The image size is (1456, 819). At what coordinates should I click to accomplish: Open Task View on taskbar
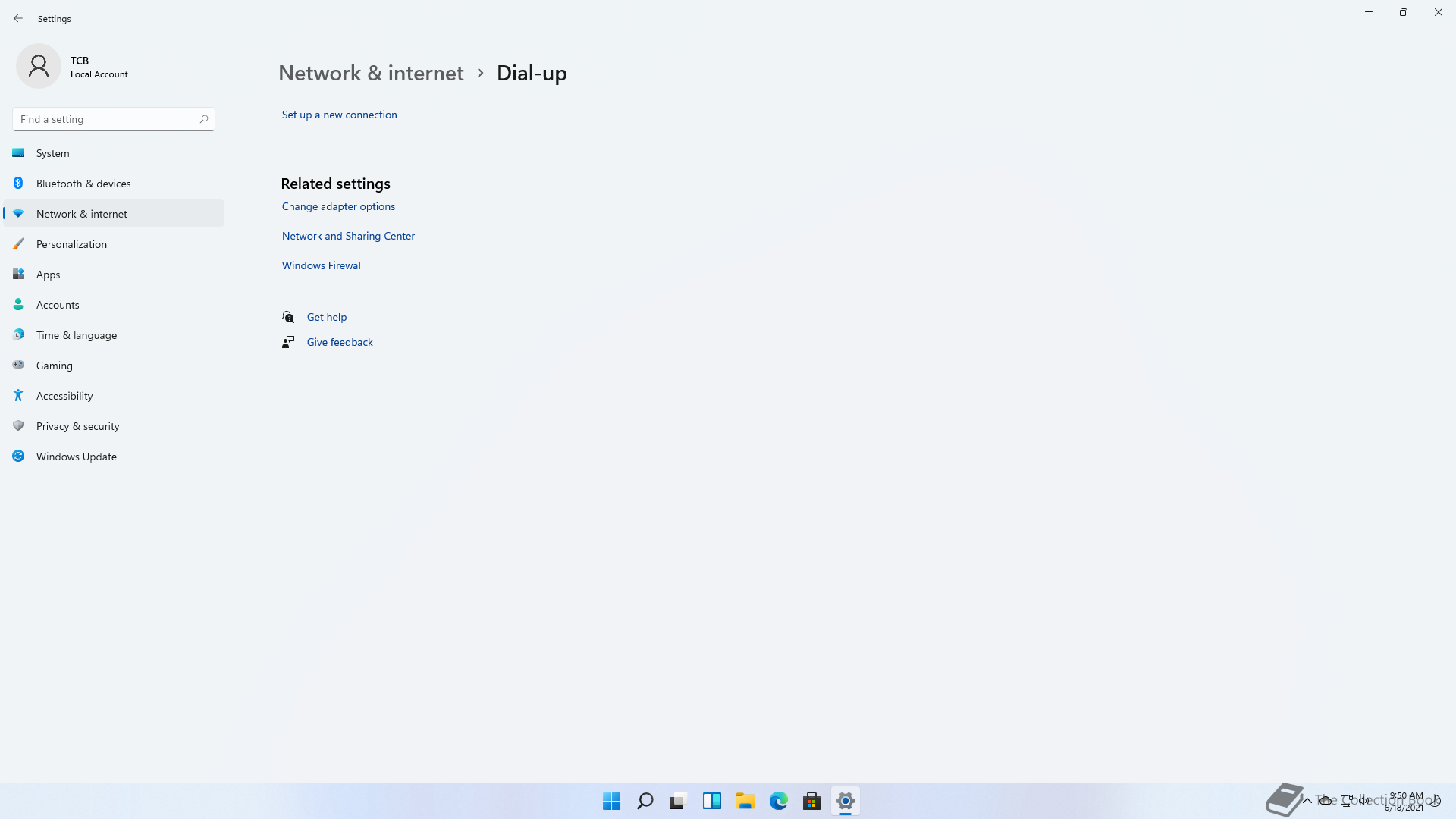[x=678, y=801]
